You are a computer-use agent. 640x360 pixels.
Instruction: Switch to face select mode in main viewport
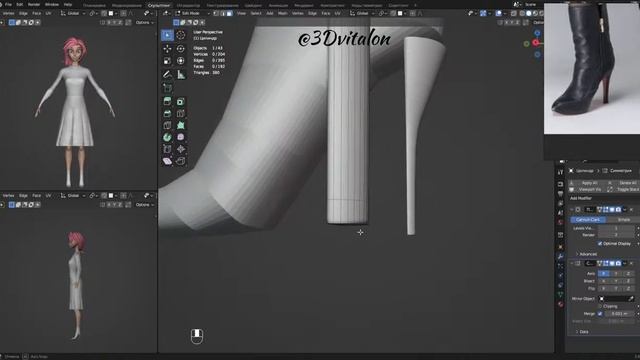[x=229, y=13]
